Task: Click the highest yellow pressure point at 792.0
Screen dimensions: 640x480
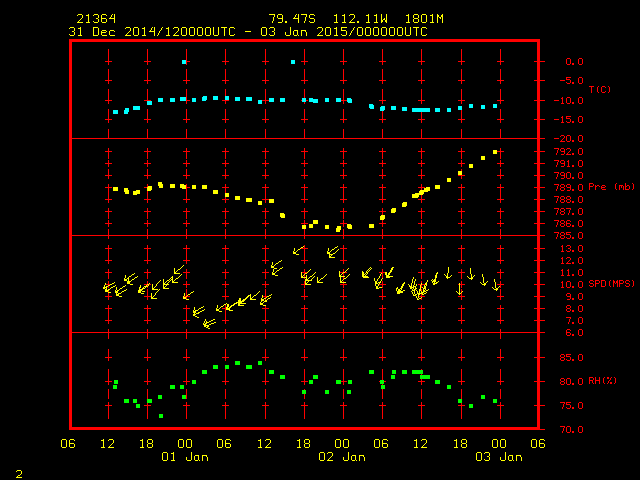Action: [495, 152]
